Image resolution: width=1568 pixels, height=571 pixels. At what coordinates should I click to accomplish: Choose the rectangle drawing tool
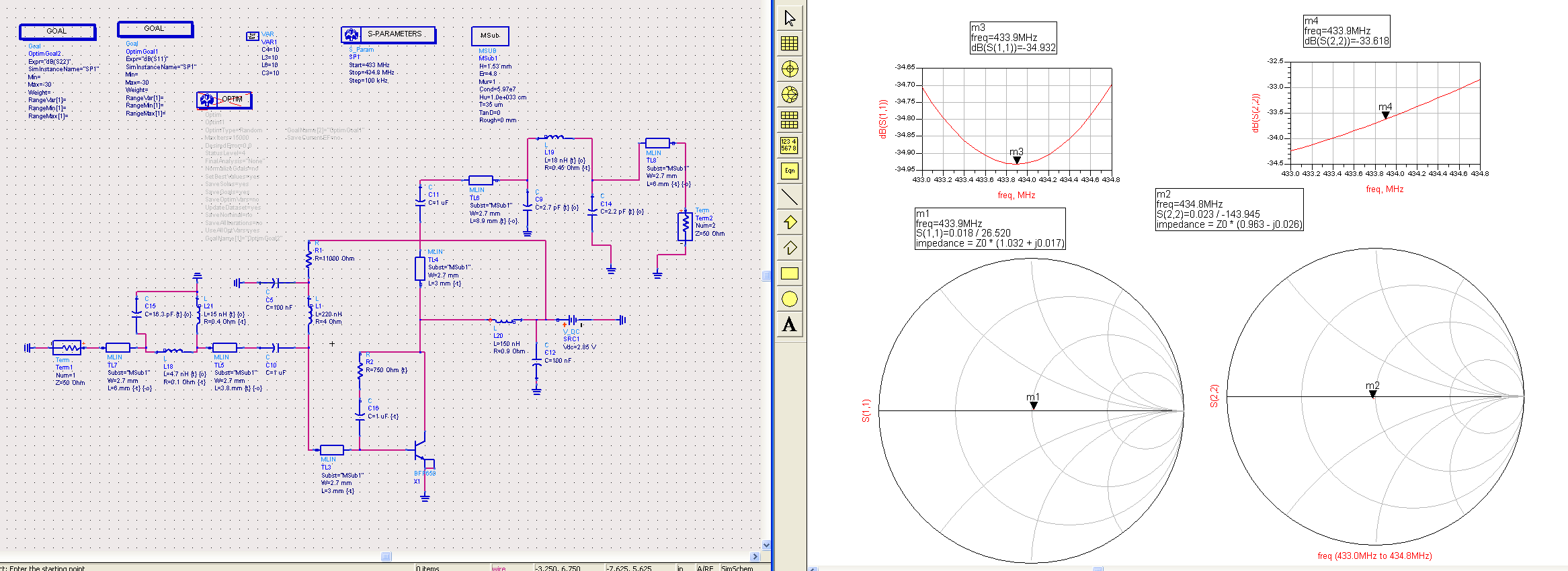point(790,273)
